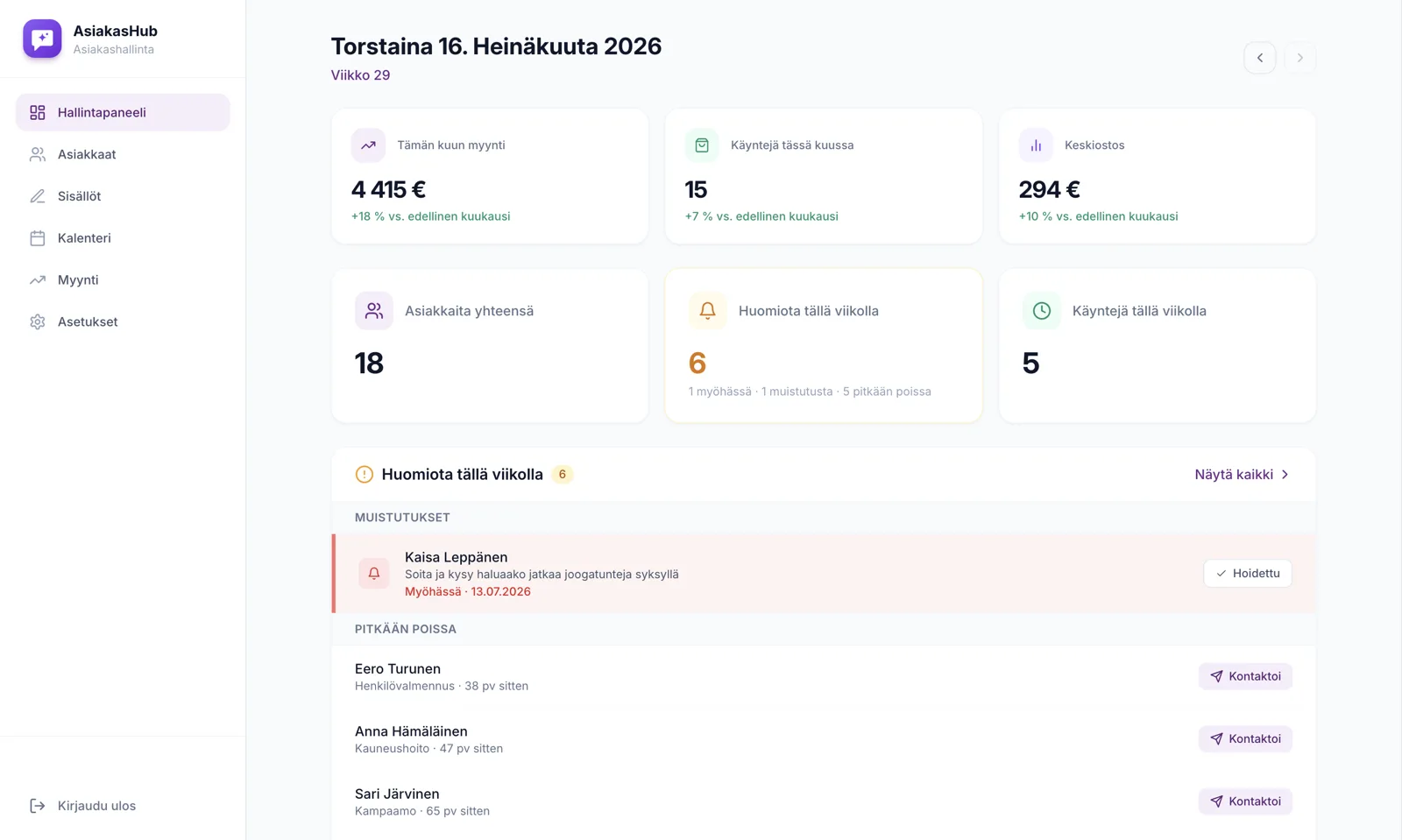1402x840 pixels.
Task: Click the date heading Torstaina 16. Heinäkuuta 2026
Action: [x=496, y=46]
